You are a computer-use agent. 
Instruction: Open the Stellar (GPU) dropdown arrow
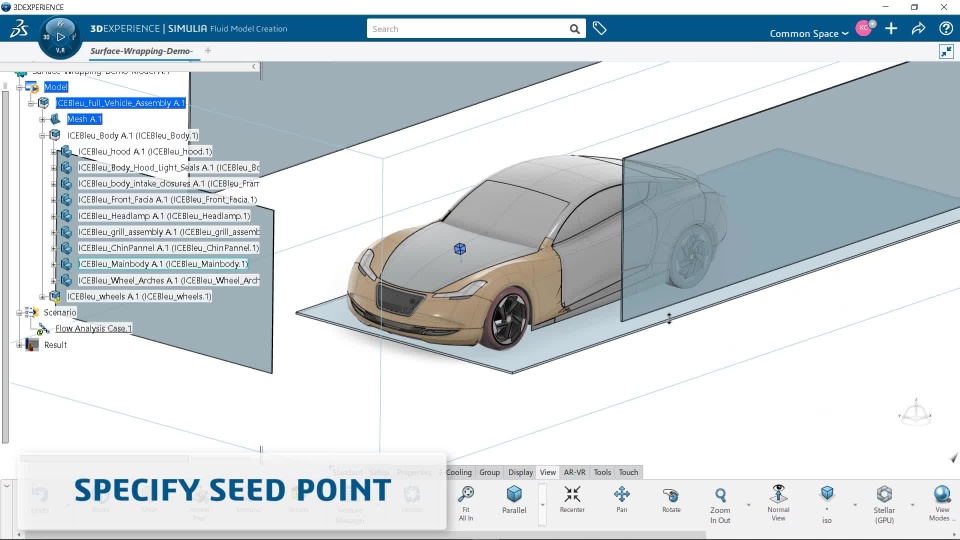tap(912, 504)
